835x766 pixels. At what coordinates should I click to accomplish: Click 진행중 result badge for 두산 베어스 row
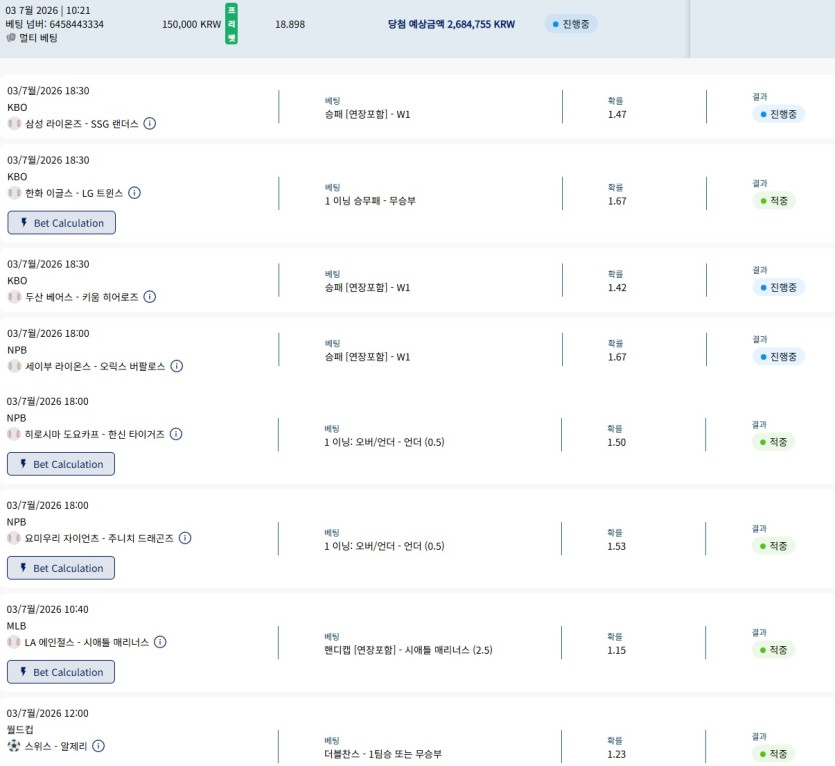click(x=778, y=287)
